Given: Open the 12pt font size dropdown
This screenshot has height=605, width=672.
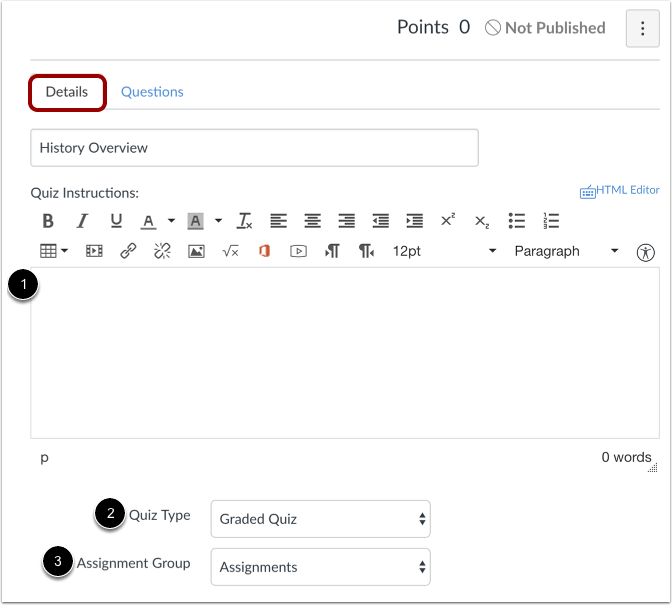Looking at the screenshot, I should pos(444,251).
